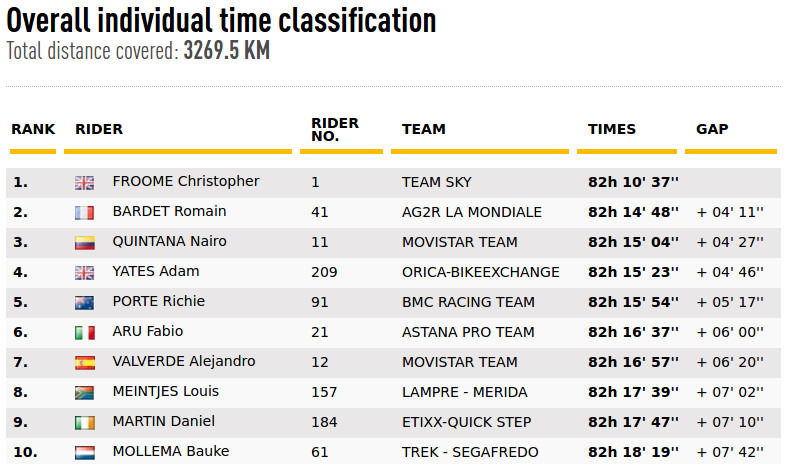Click the British flag next to Froome
Screen dimensions: 786x464
point(84,183)
